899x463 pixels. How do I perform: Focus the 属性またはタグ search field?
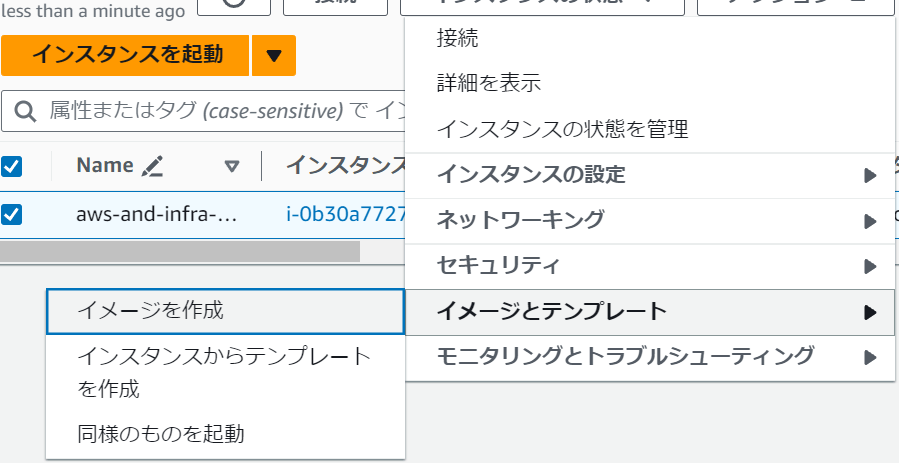click(204, 111)
